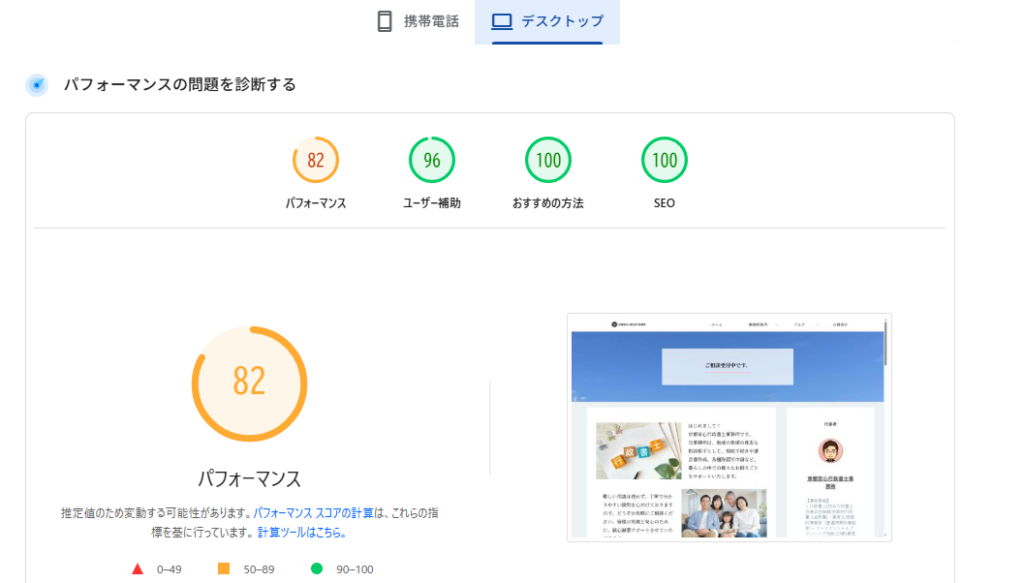Click the avatar image in the page preview
Screen dimensions: 1024x583
pos(830,451)
